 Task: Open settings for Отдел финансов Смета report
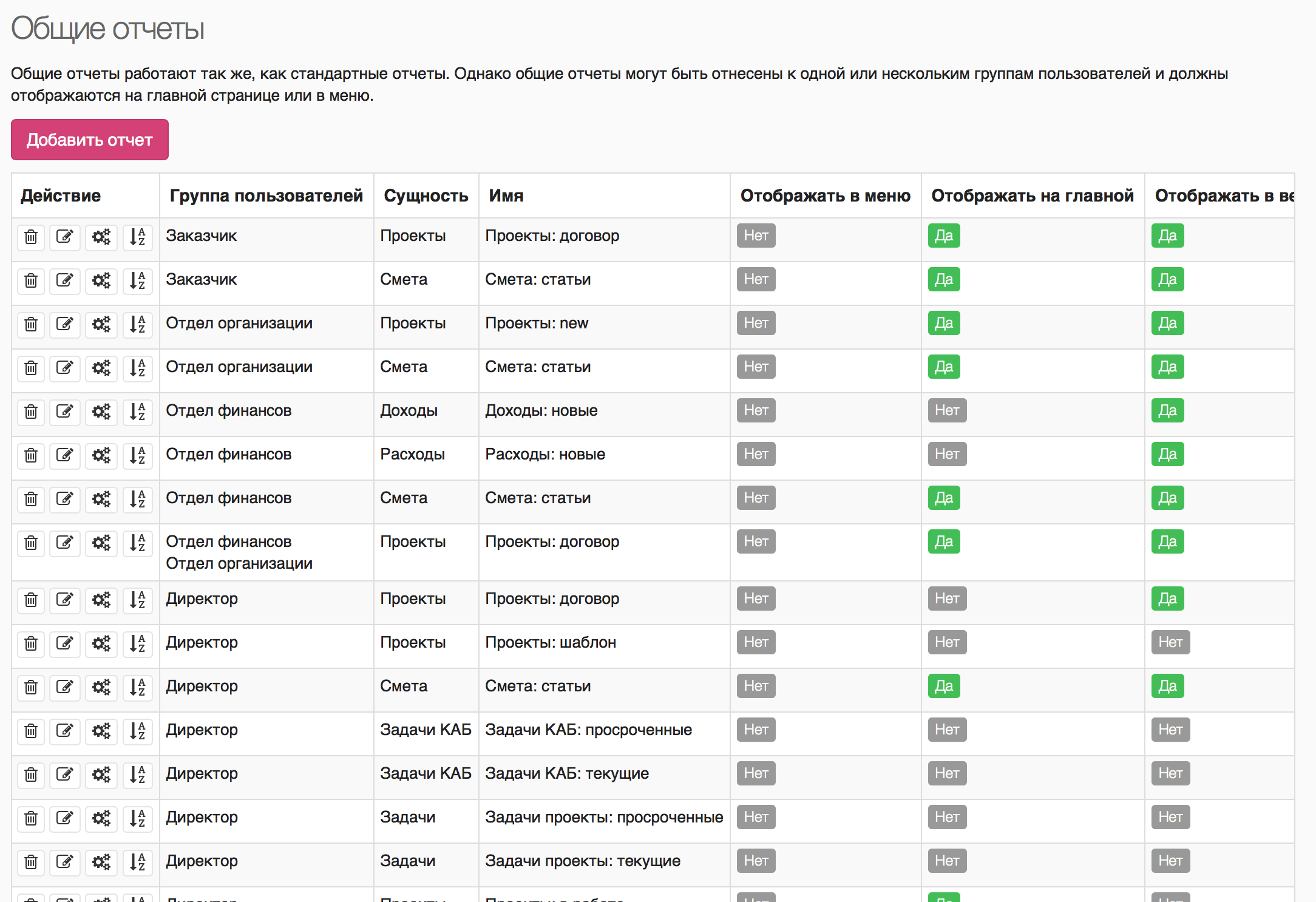click(101, 499)
